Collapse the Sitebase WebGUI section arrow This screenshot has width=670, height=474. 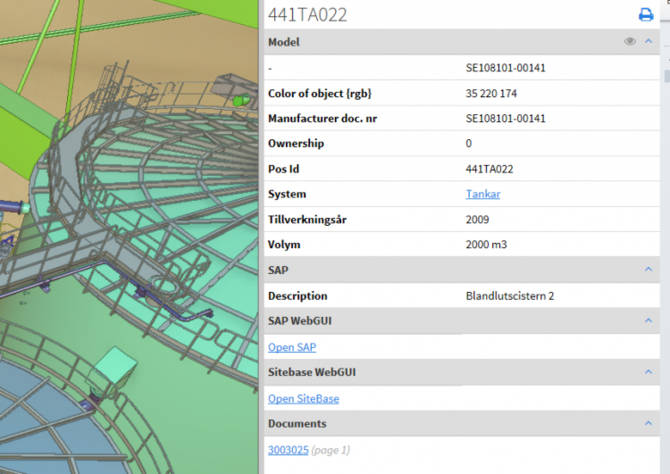(x=649, y=372)
